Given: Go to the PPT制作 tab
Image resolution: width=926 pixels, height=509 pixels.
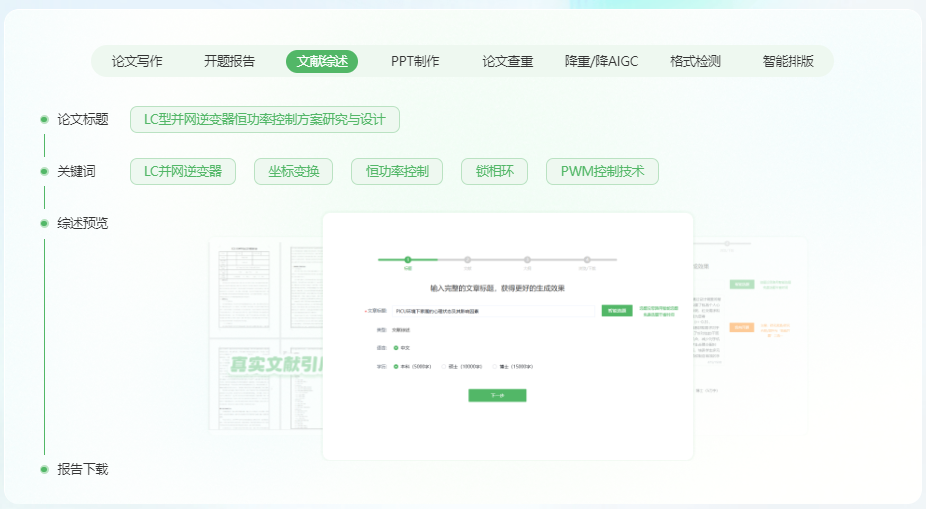Looking at the screenshot, I should [415, 61].
